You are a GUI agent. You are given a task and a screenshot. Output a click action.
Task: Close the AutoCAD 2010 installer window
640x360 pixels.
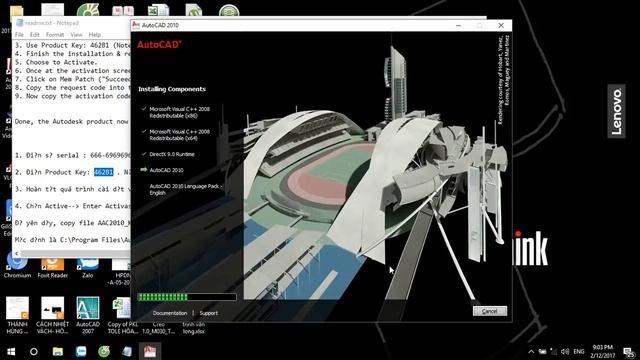pos(501,25)
